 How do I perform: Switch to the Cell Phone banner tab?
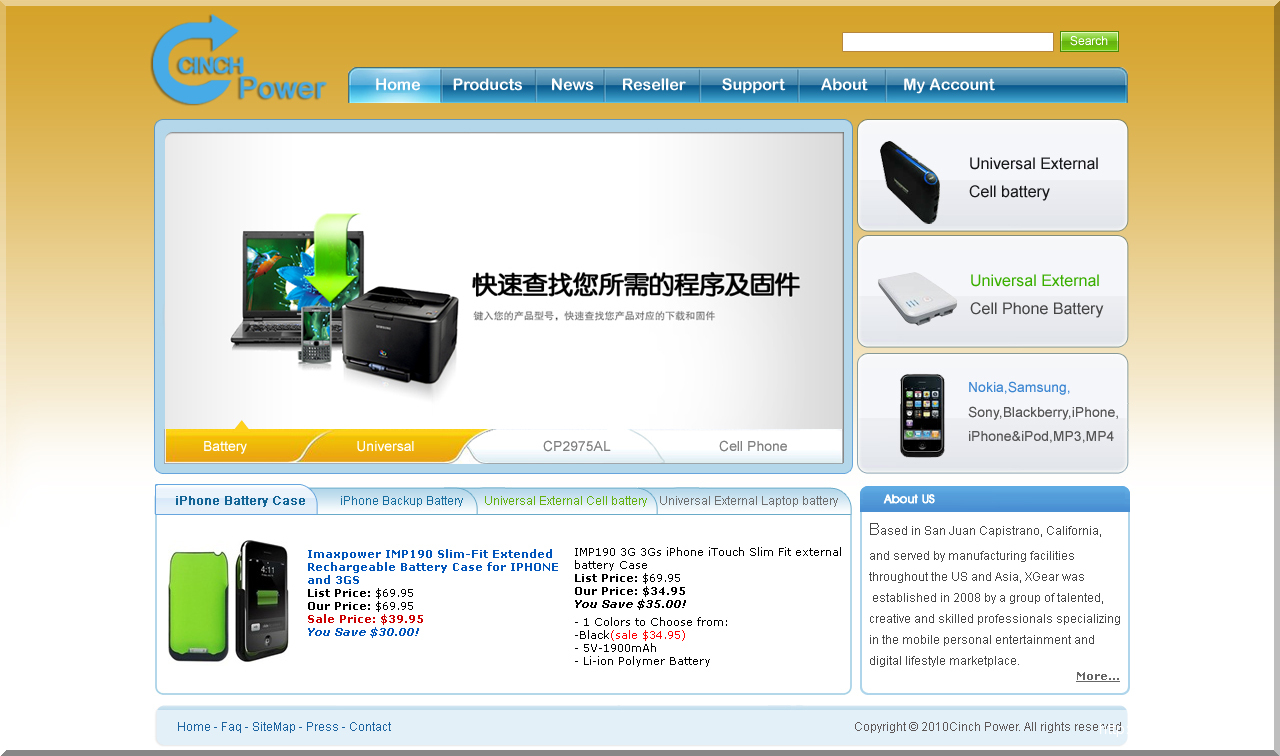[x=752, y=447]
